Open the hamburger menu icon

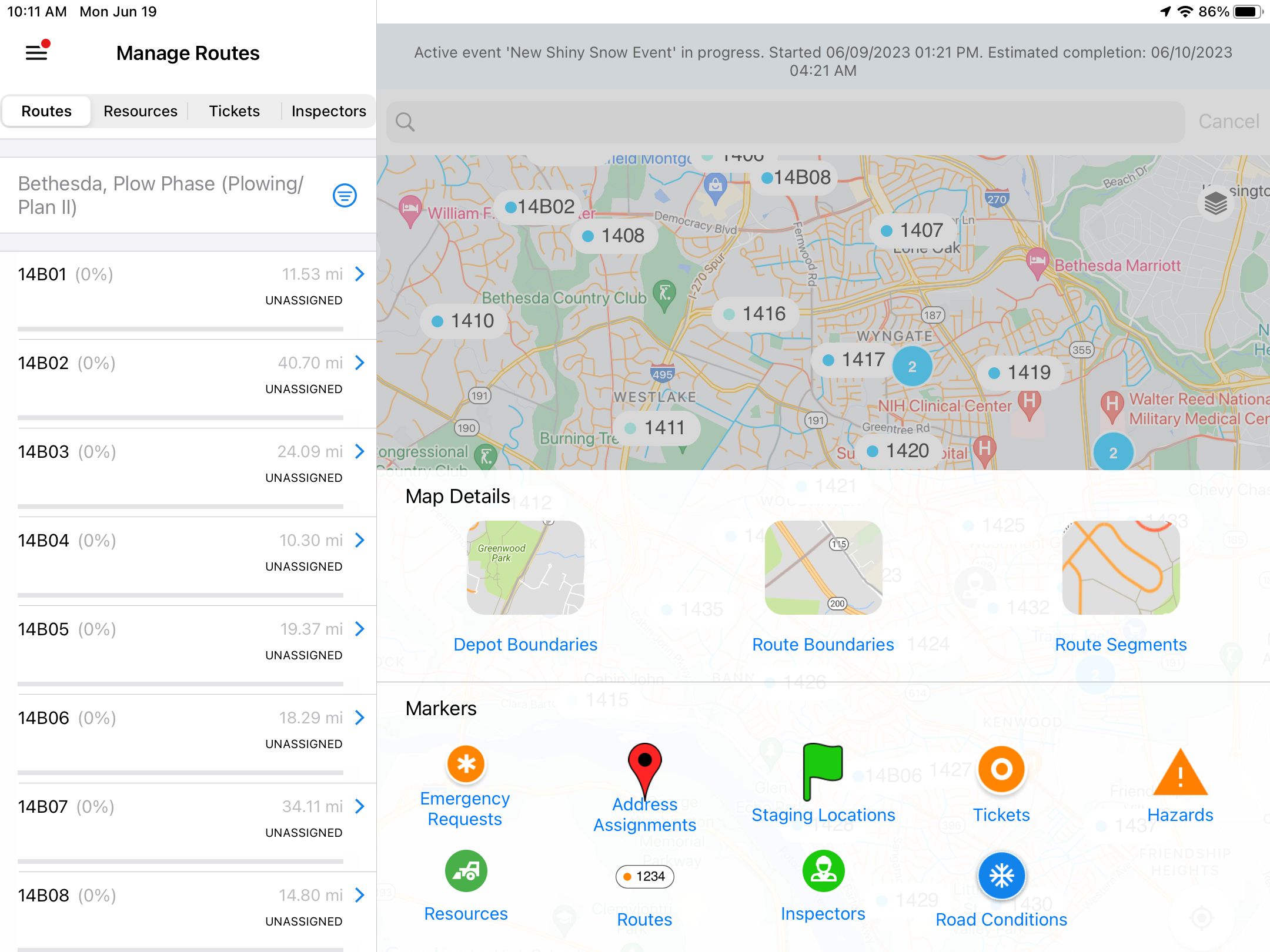click(x=36, y=53)
